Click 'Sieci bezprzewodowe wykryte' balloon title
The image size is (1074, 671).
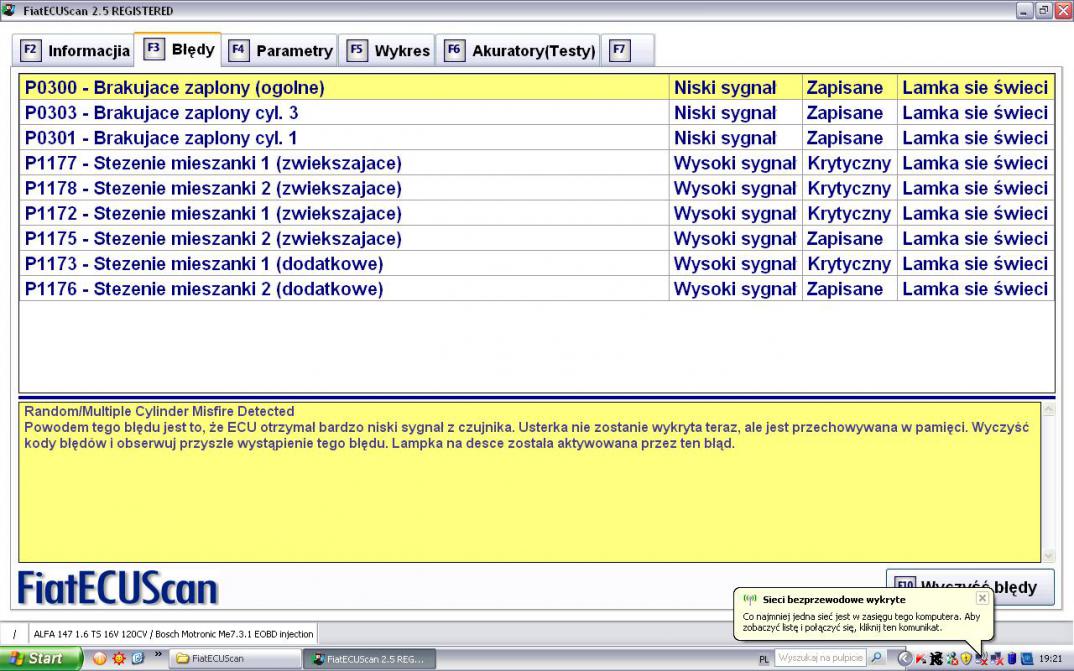coord(834,599)
